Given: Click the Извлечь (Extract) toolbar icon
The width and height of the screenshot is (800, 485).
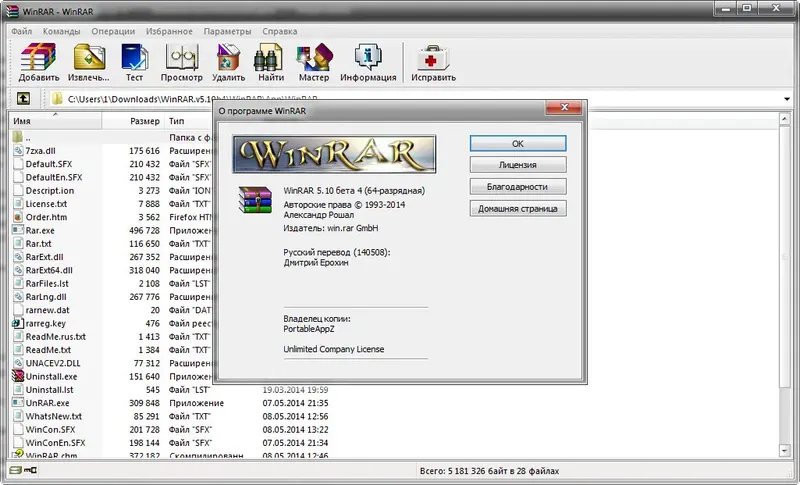Looking at the screenshot, I should point(89,57).
